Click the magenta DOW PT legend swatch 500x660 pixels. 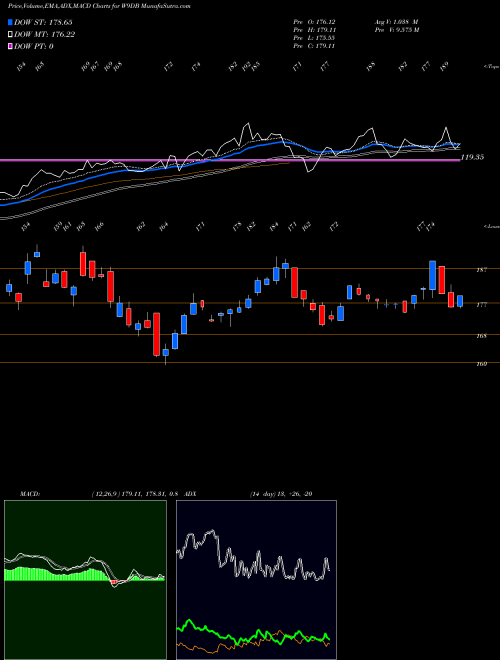(x=10, y=46)
